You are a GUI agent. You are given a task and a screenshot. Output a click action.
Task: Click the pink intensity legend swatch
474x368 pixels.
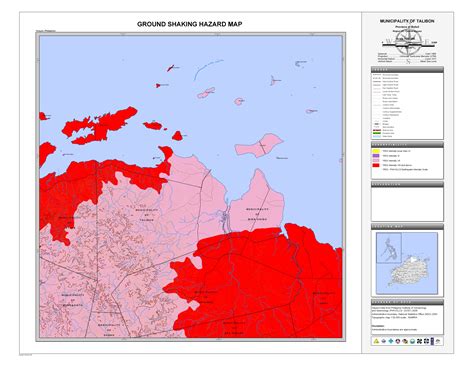pos(376,160)
